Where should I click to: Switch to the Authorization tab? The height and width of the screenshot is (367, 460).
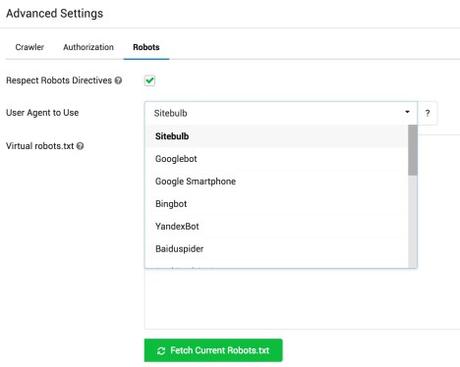[88, 47]
